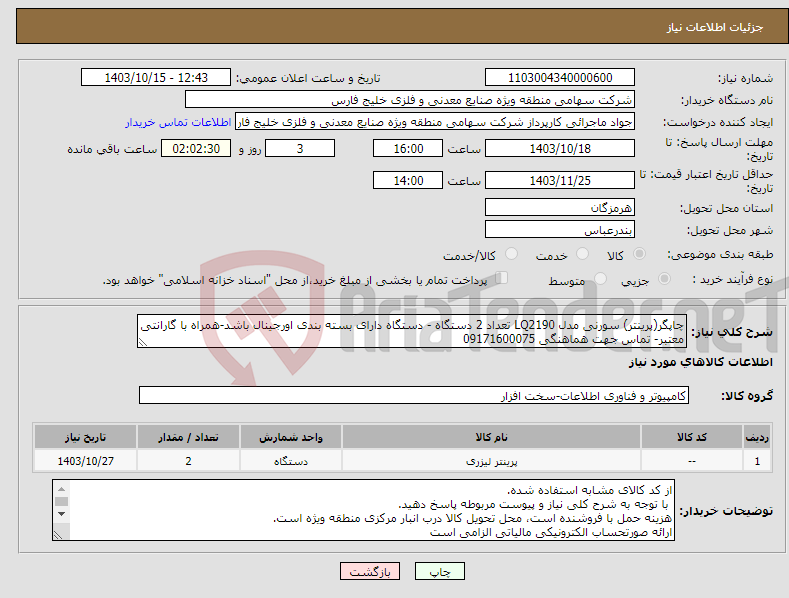Click the بازگشت (back) button
The width and height of the screenshot is (789, 598).
tap(370, 571)
